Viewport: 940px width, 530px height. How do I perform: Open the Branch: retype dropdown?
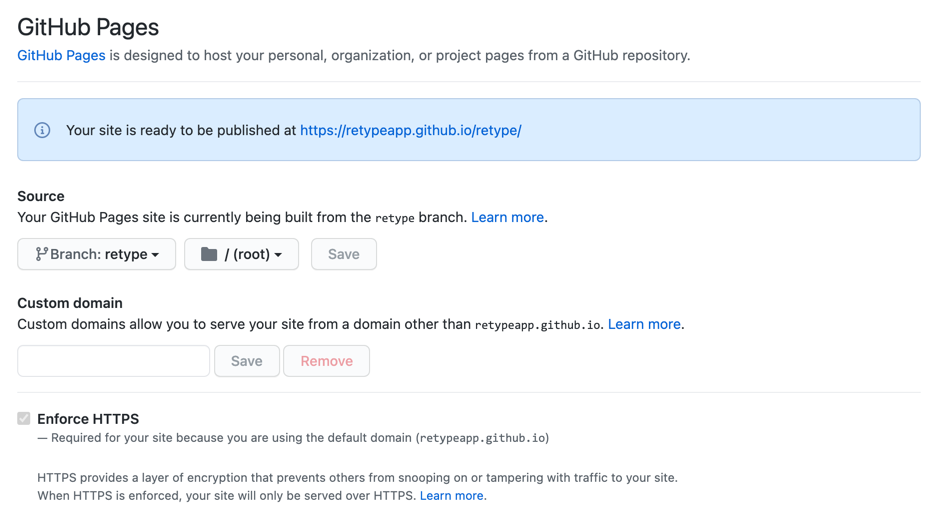pos(96,254)
